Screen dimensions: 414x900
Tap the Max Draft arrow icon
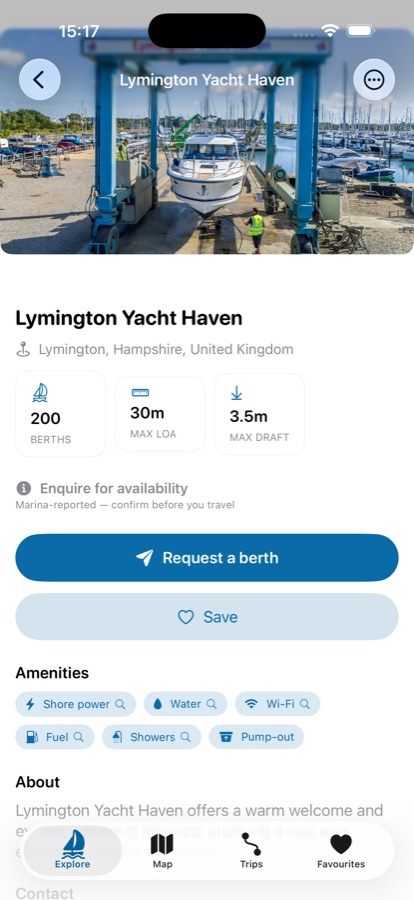coord(236,393)
